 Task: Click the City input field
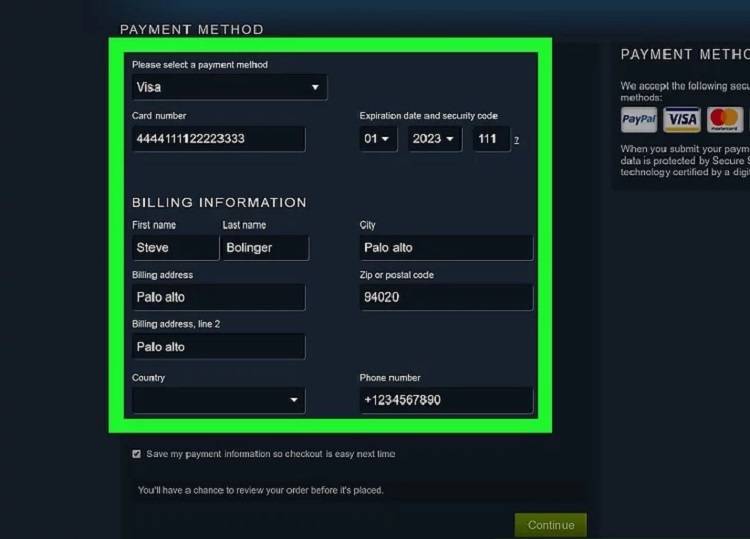(446, 248)
